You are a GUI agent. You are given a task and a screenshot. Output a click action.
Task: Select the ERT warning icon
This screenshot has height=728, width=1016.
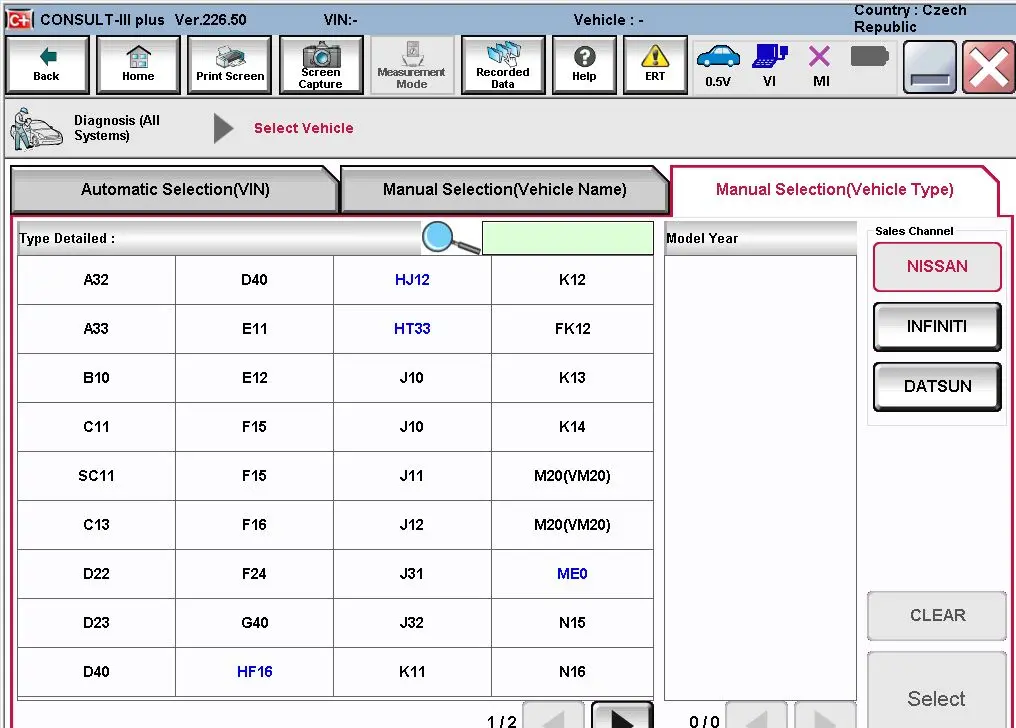pos(654,64)
